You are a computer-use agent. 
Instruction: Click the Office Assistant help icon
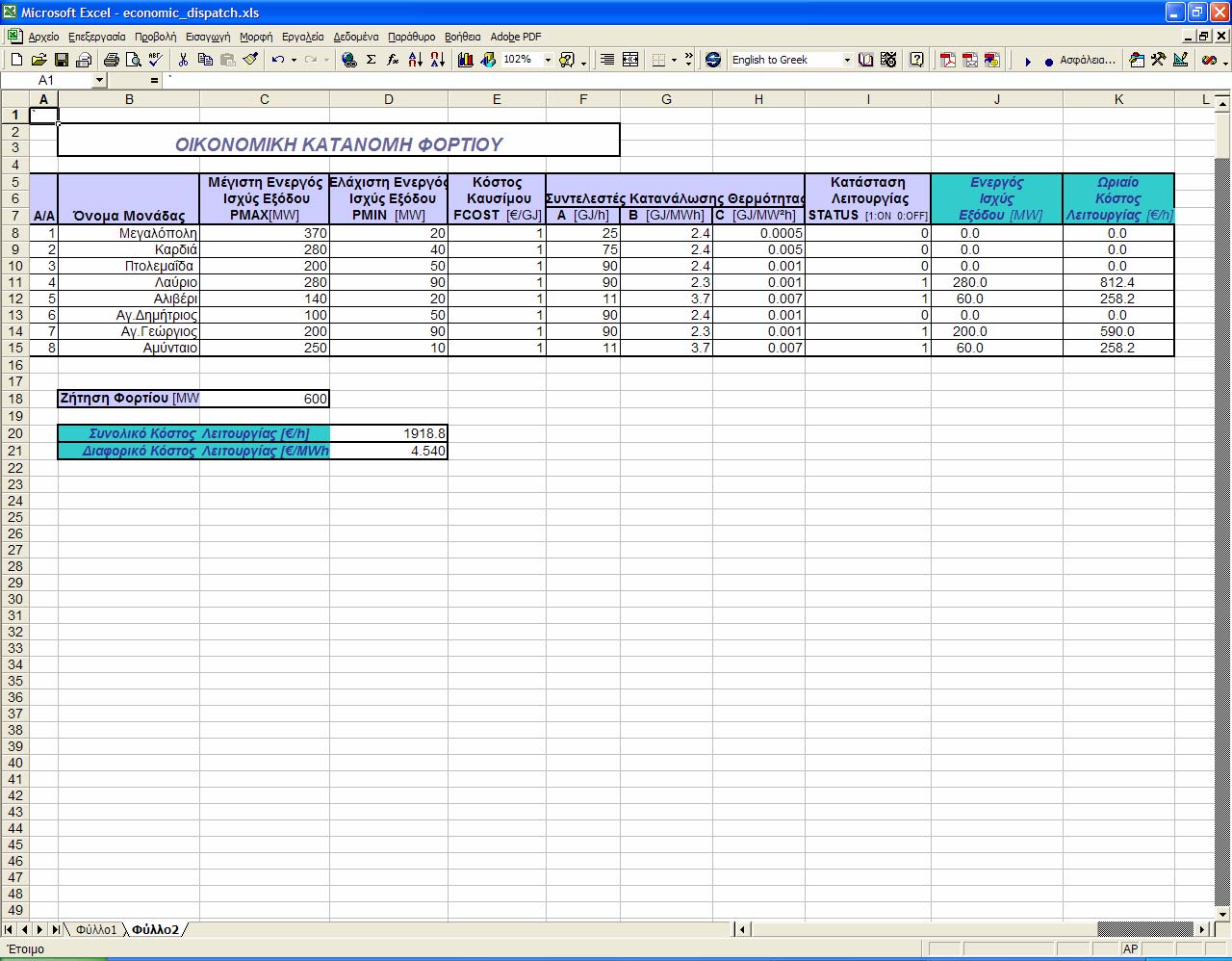click(x=567, y=60)
